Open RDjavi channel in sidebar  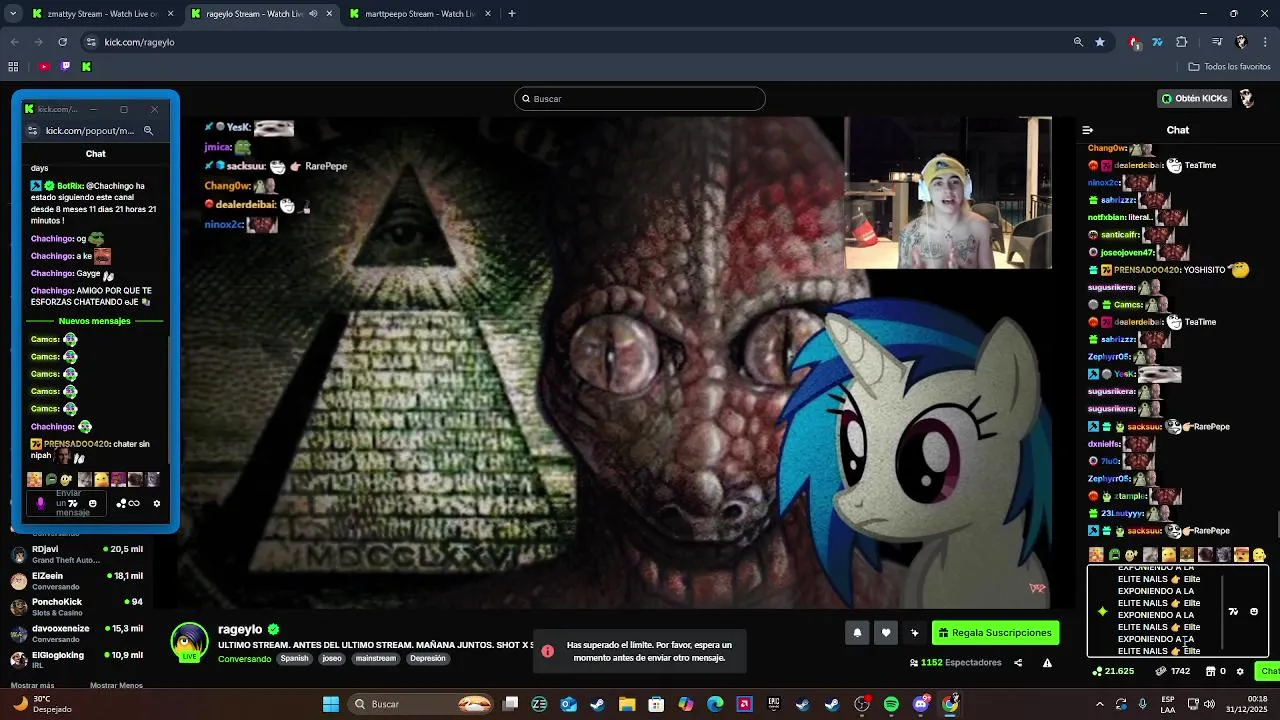(x=78, y=554)
